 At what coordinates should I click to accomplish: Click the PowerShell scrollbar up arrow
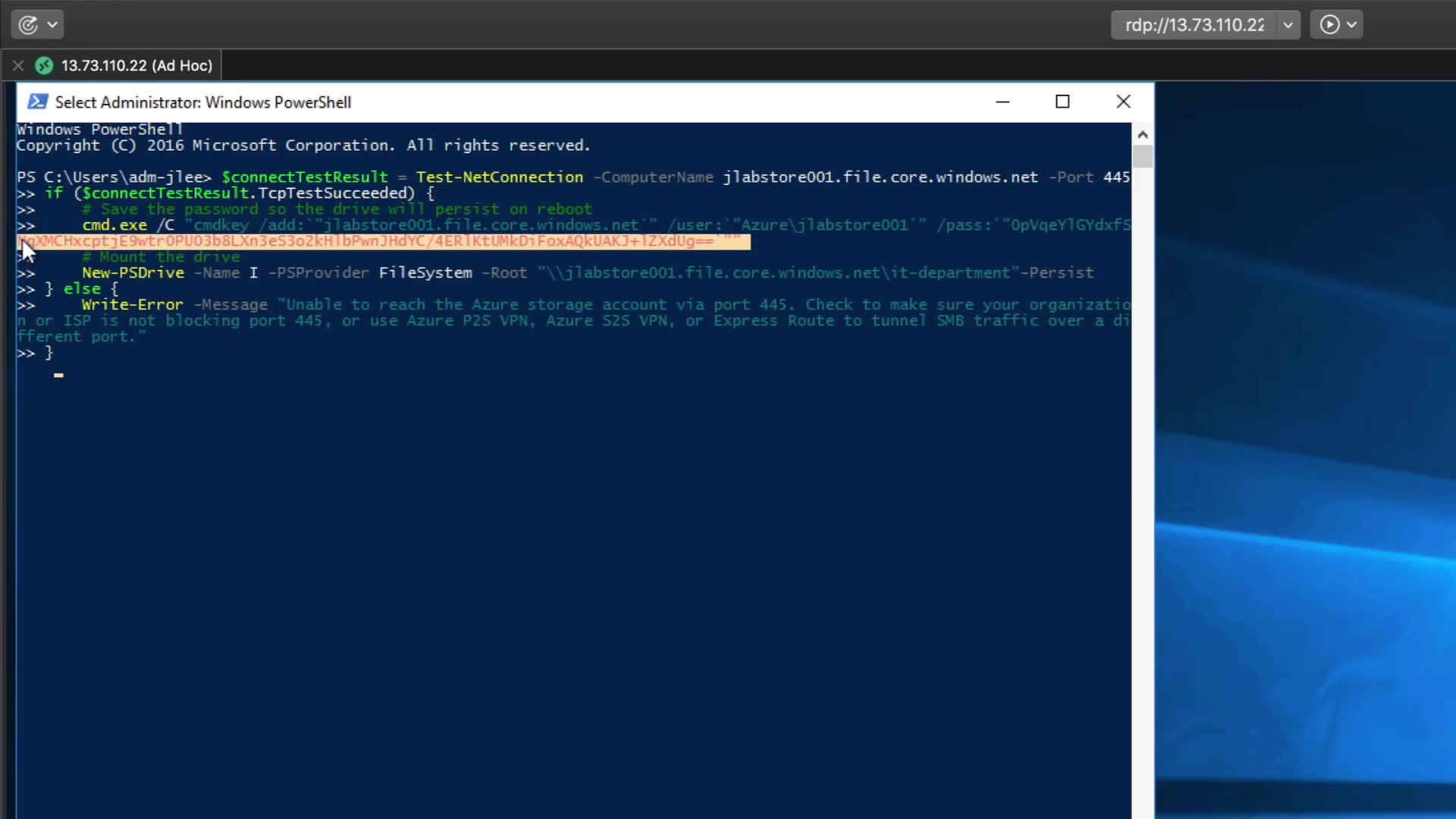tap(1143, 134)
